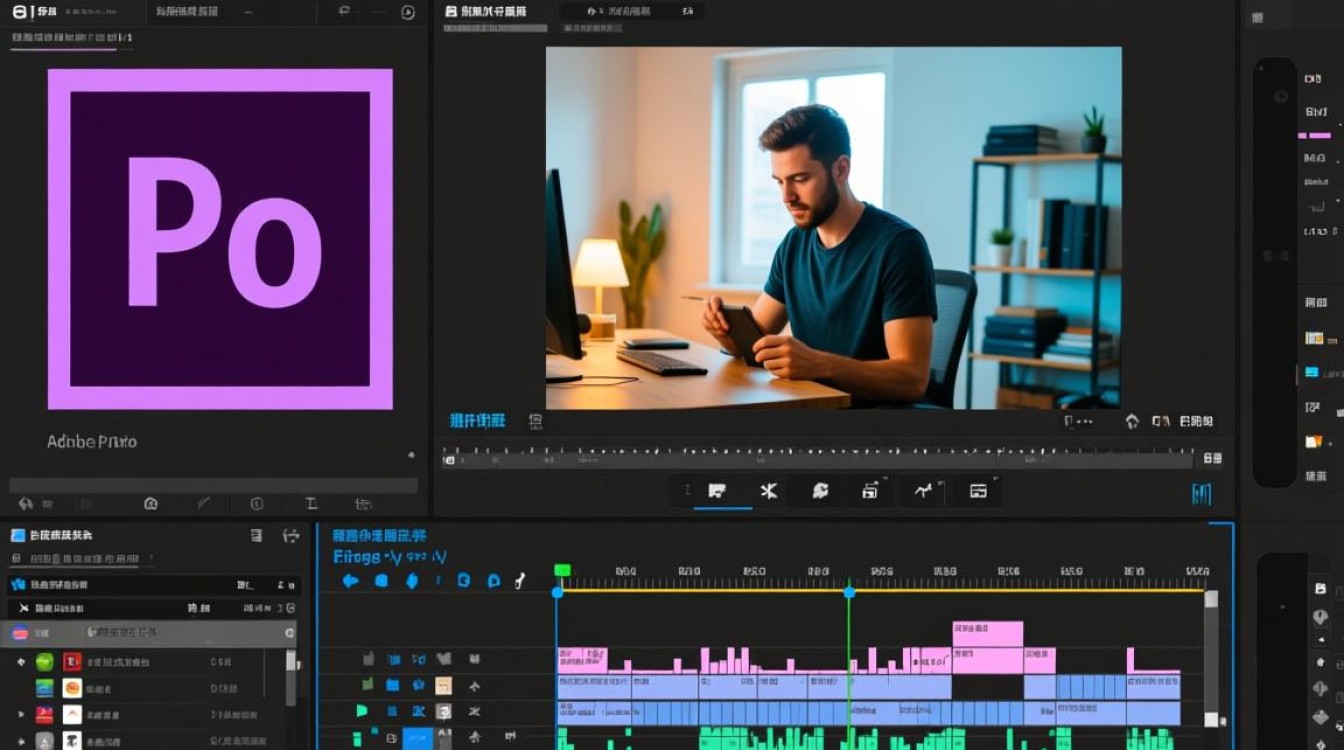
Task: Open the blue-labeled tab below the video preview
Action: (x=478, y=421)
